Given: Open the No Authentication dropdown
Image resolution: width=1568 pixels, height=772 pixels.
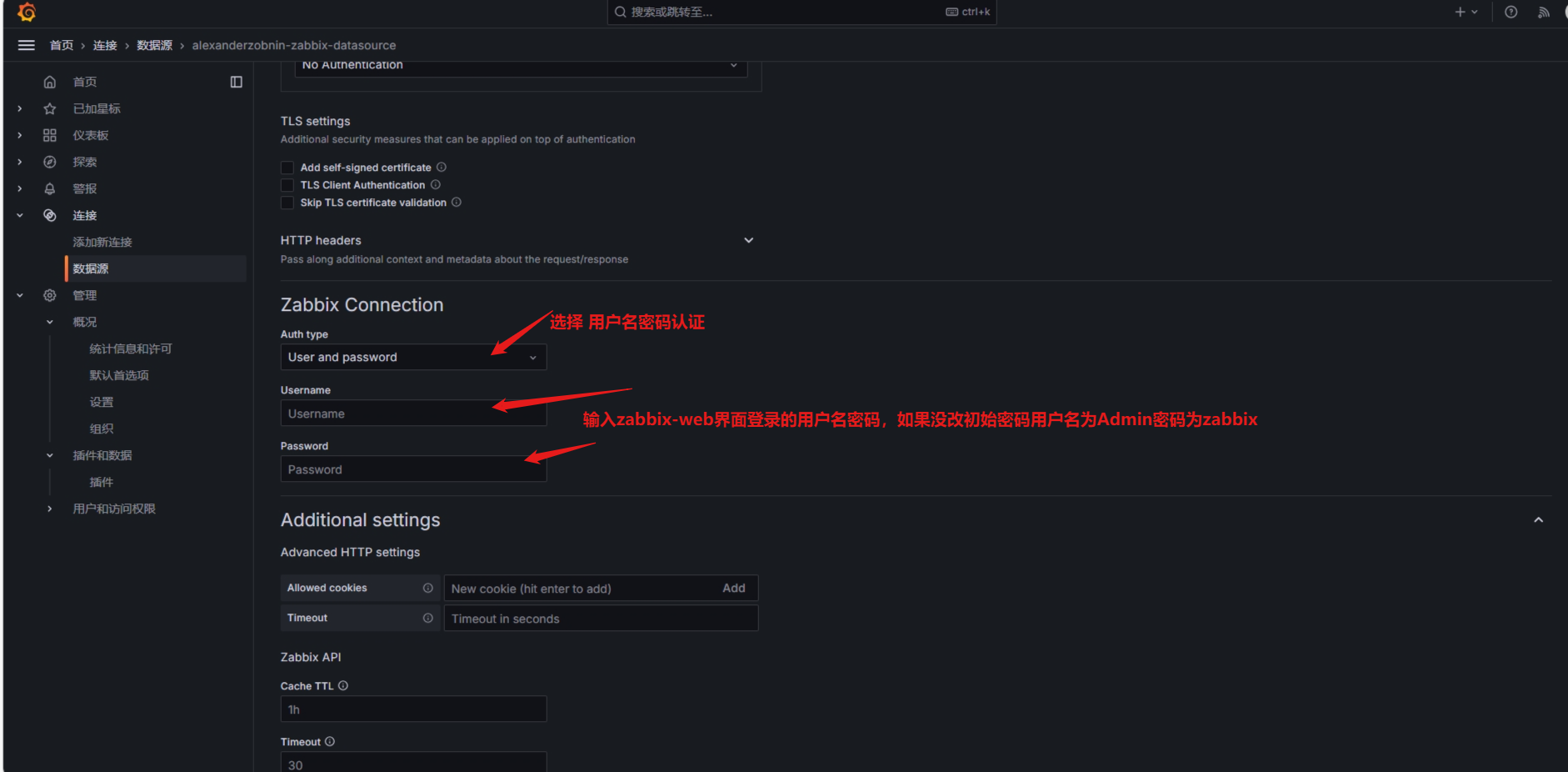Looking at the screenshot, I should [x=521, y=66].
